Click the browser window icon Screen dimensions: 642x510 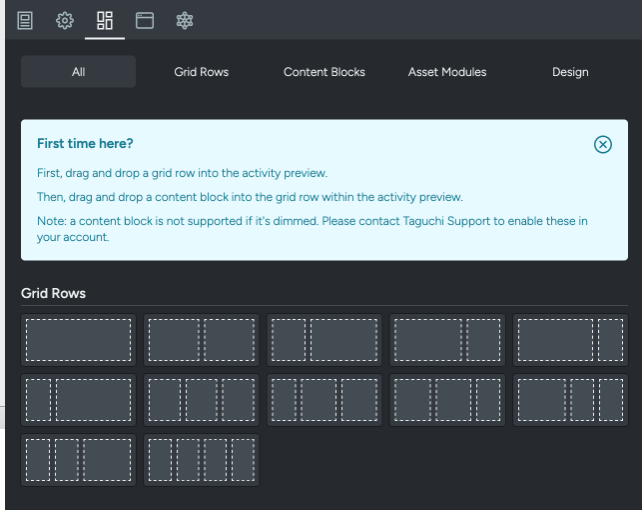145,20
